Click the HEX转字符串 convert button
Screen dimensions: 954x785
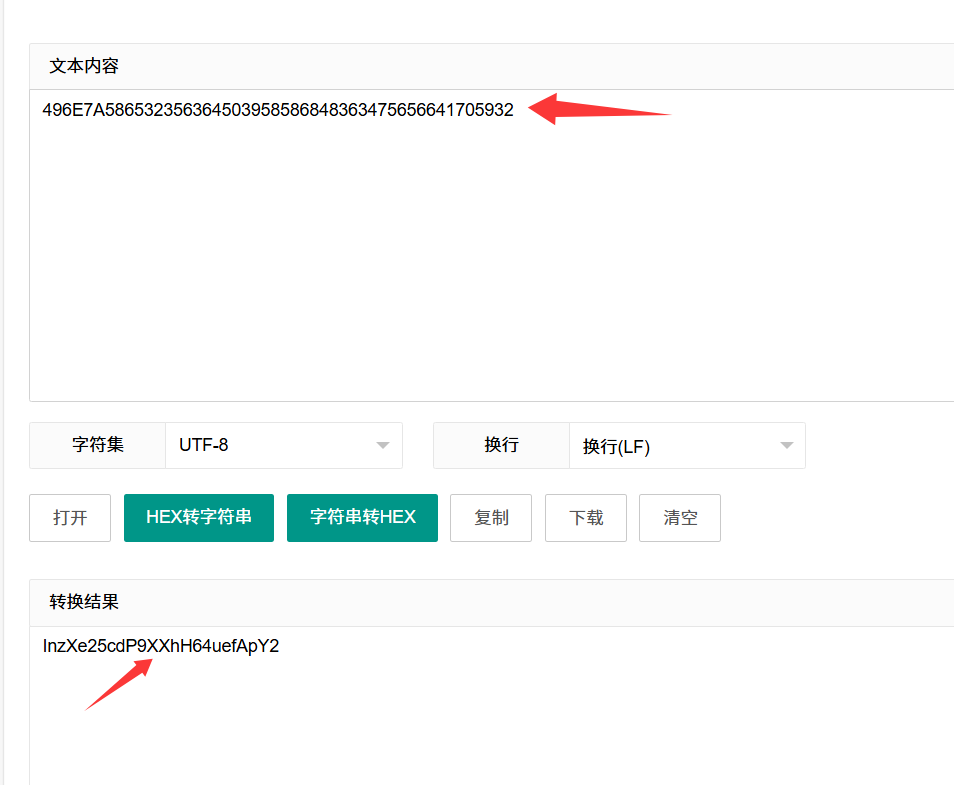click(199, 518)
